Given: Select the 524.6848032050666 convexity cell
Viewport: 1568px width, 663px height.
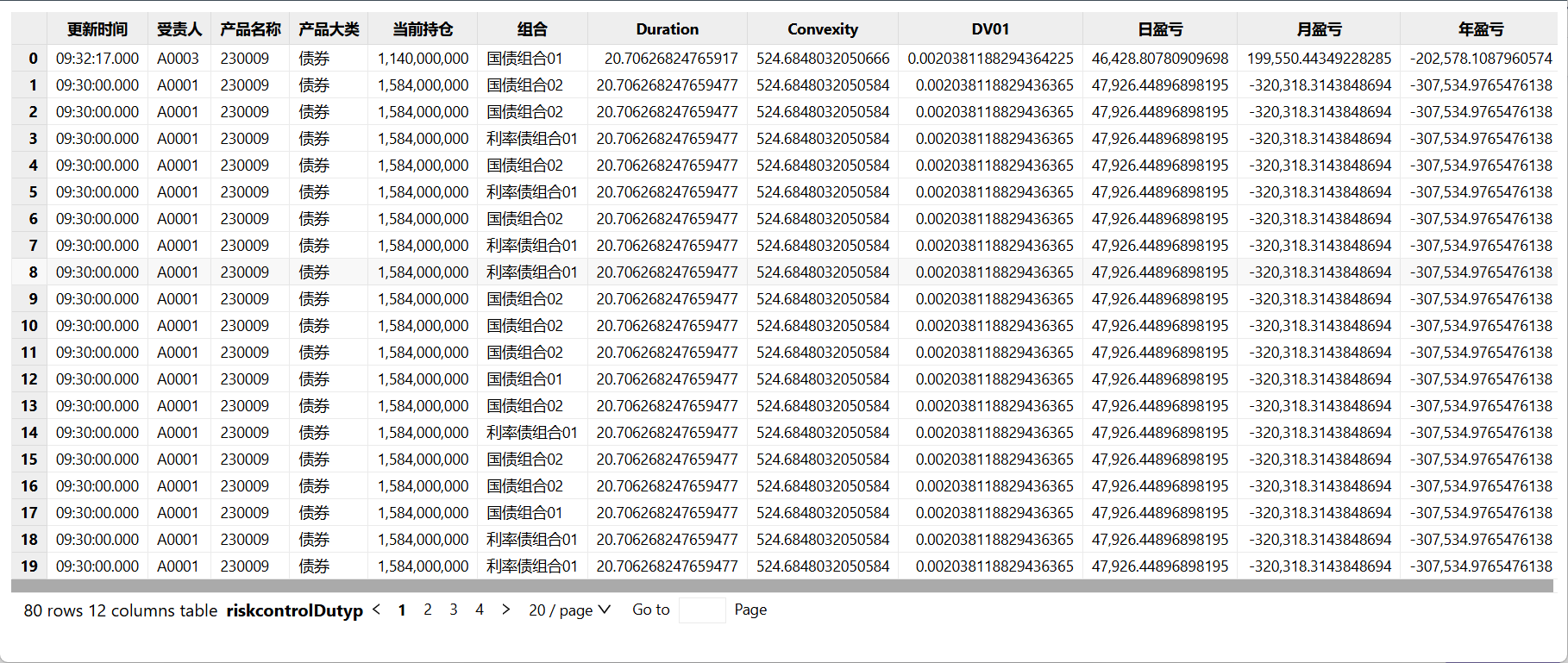Looking at the screenshot, I should [x=823, y=59].
